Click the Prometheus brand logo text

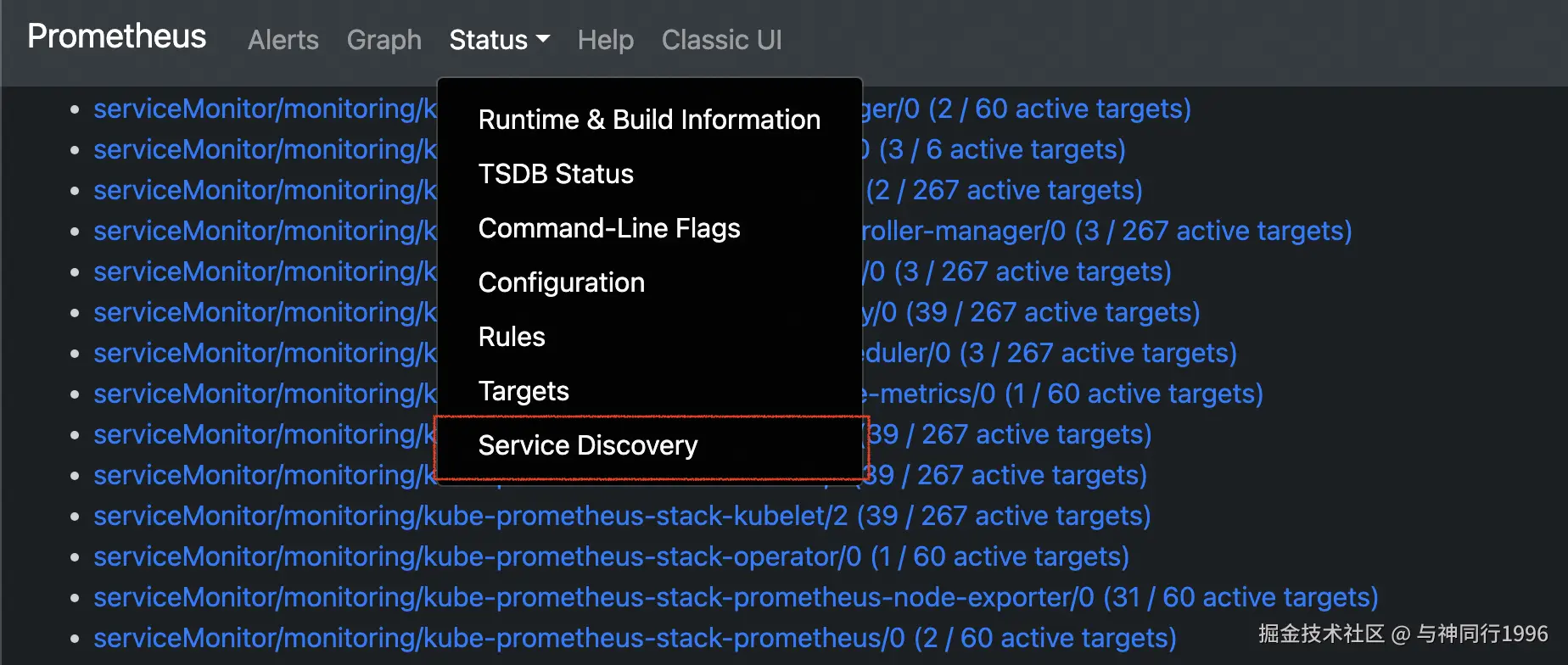(117, 36)
